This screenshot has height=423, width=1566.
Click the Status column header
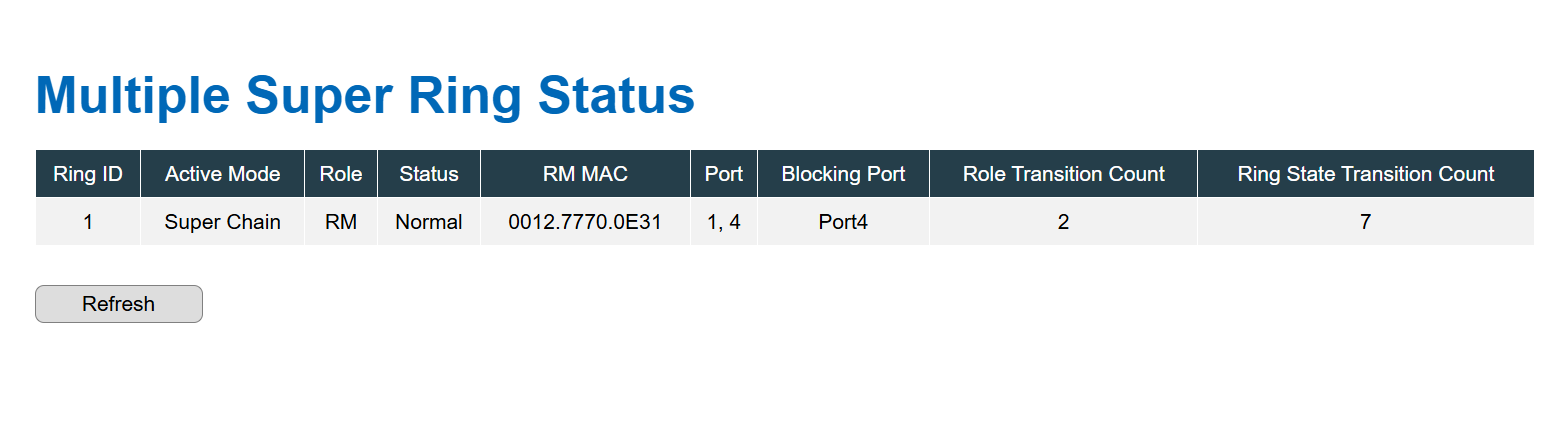tap(429, 174)
